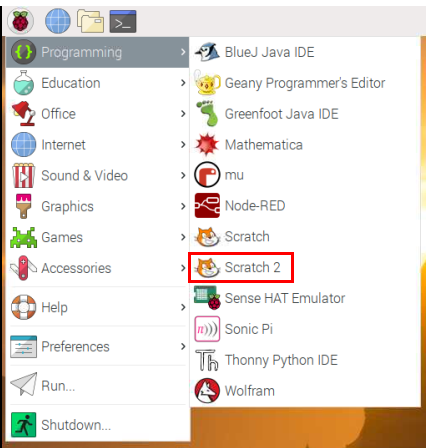This screenshot has width=426, height=448.
Task: Launch the Terminal from the taskbar
Action: [123, 21]
